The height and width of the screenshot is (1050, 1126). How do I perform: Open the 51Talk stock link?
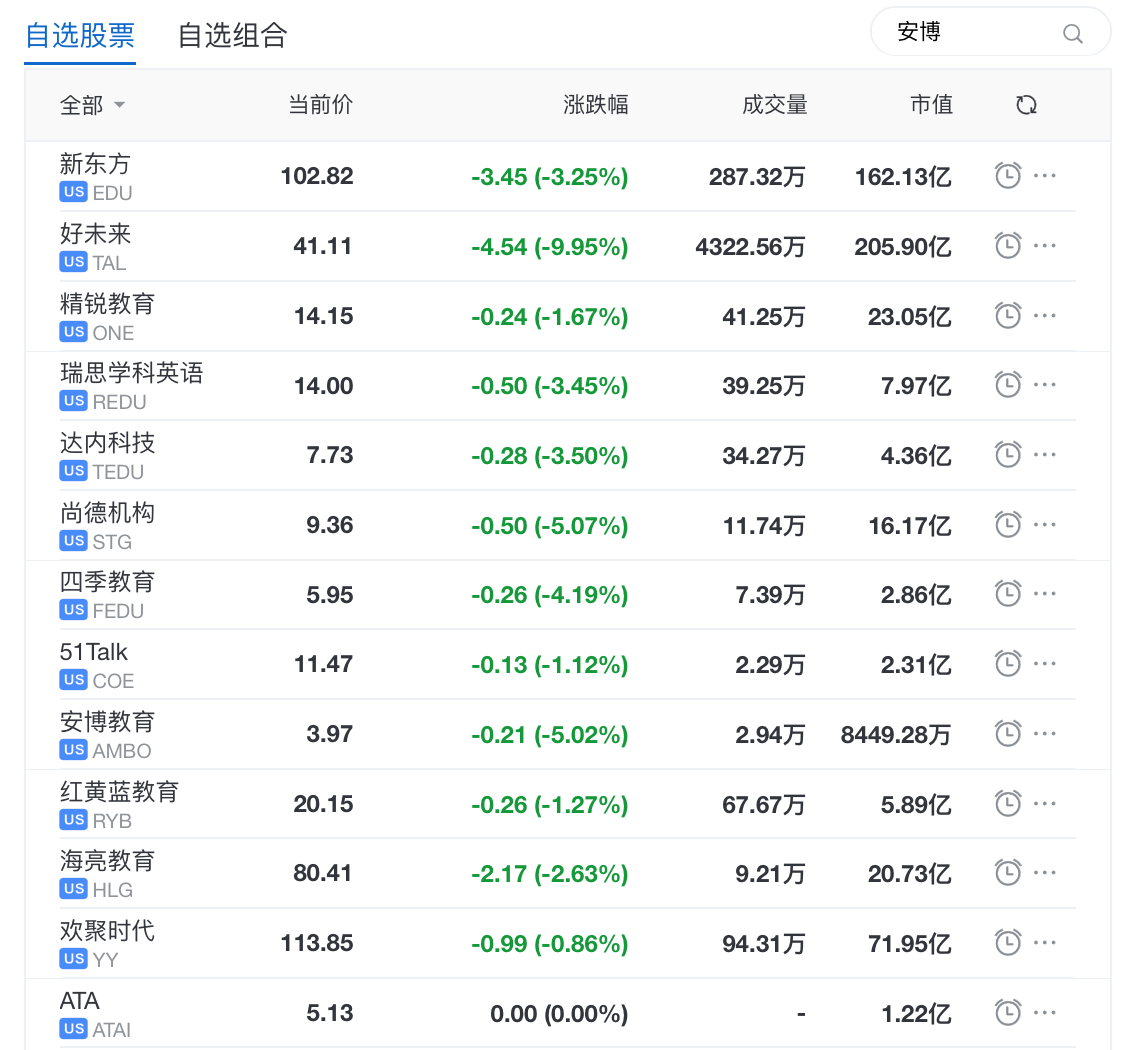pyautogui.click(x=93, y=651)
